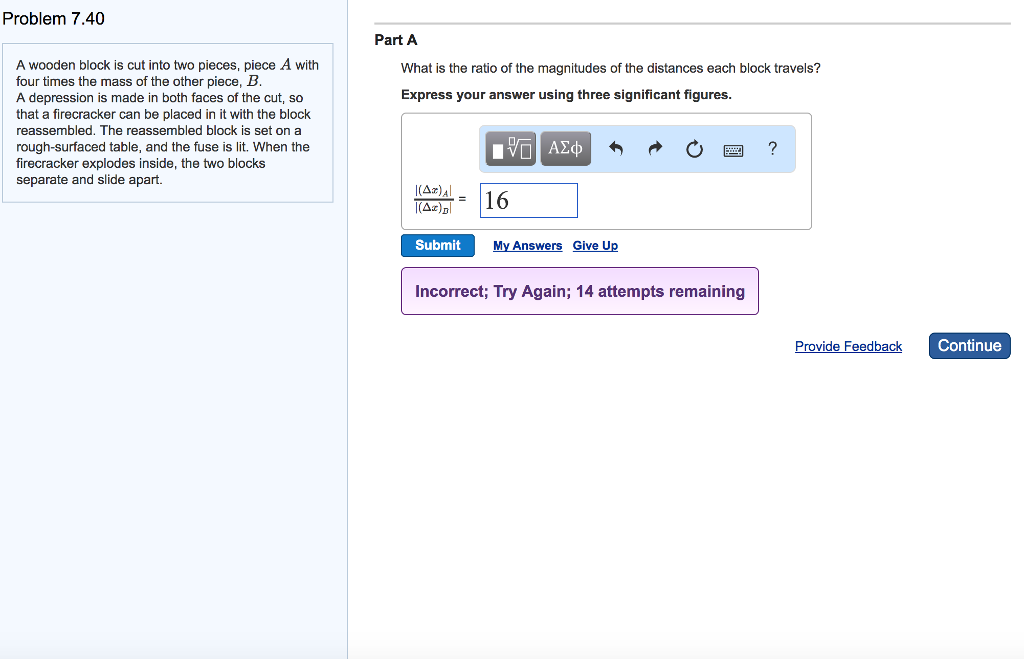Click the Incorrect; Try Again message box
The image size is (1024, 659).
pos(579,291)
